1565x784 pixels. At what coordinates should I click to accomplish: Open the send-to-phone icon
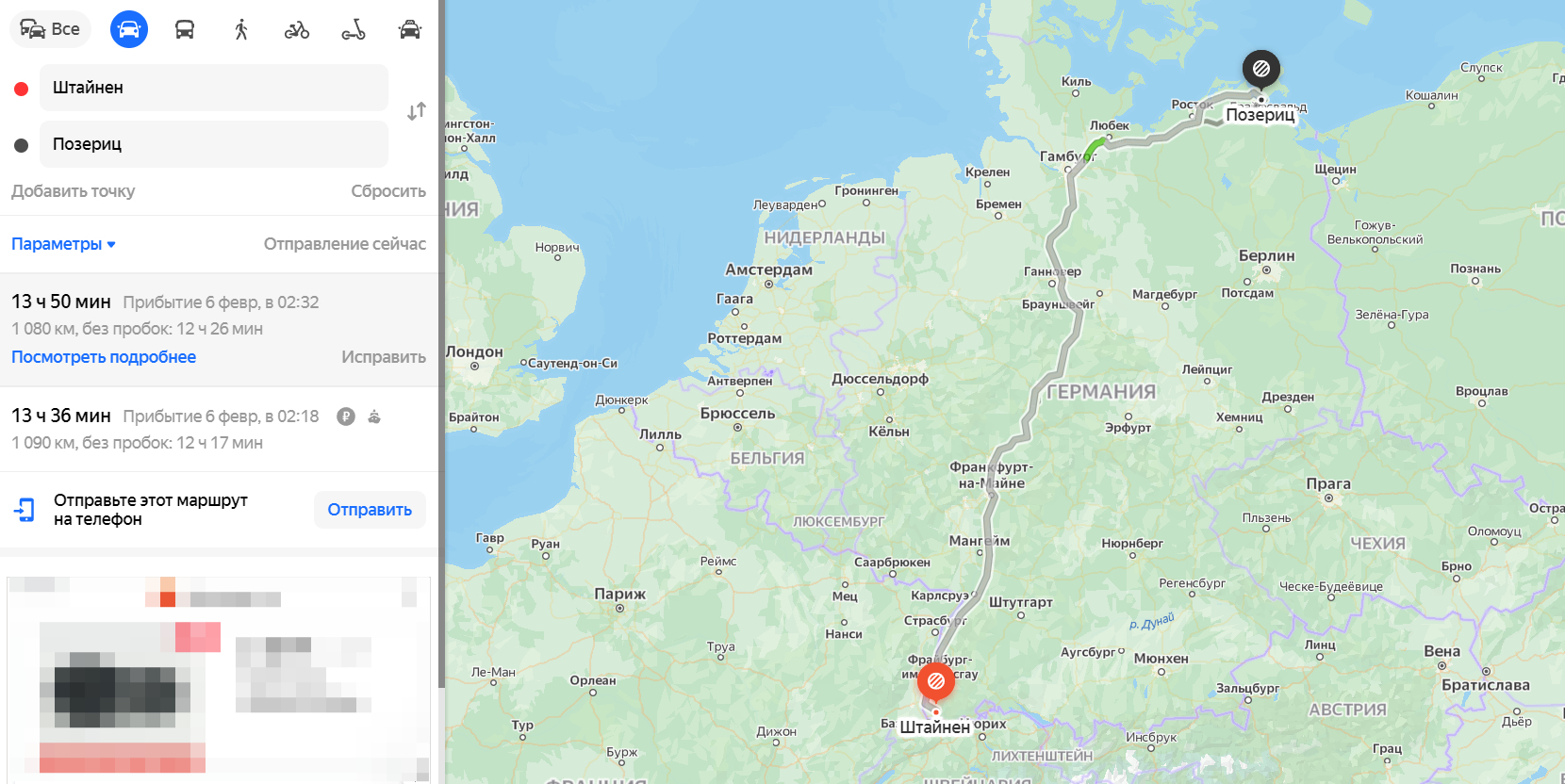[x=25, y=510]
